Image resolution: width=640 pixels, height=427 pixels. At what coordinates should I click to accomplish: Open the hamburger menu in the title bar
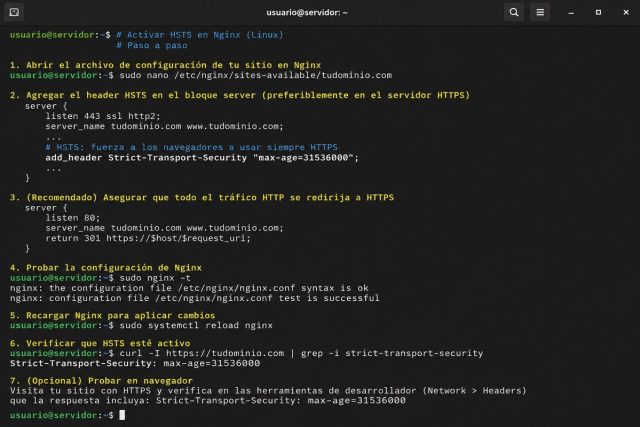coord(540,12)
